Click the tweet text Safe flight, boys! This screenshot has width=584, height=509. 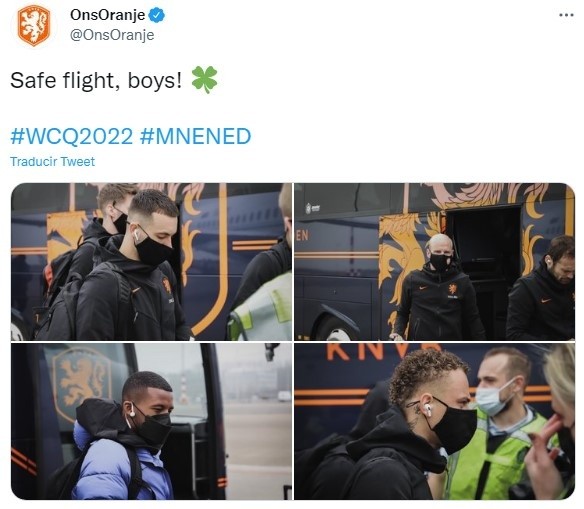[x=96, y=80]
